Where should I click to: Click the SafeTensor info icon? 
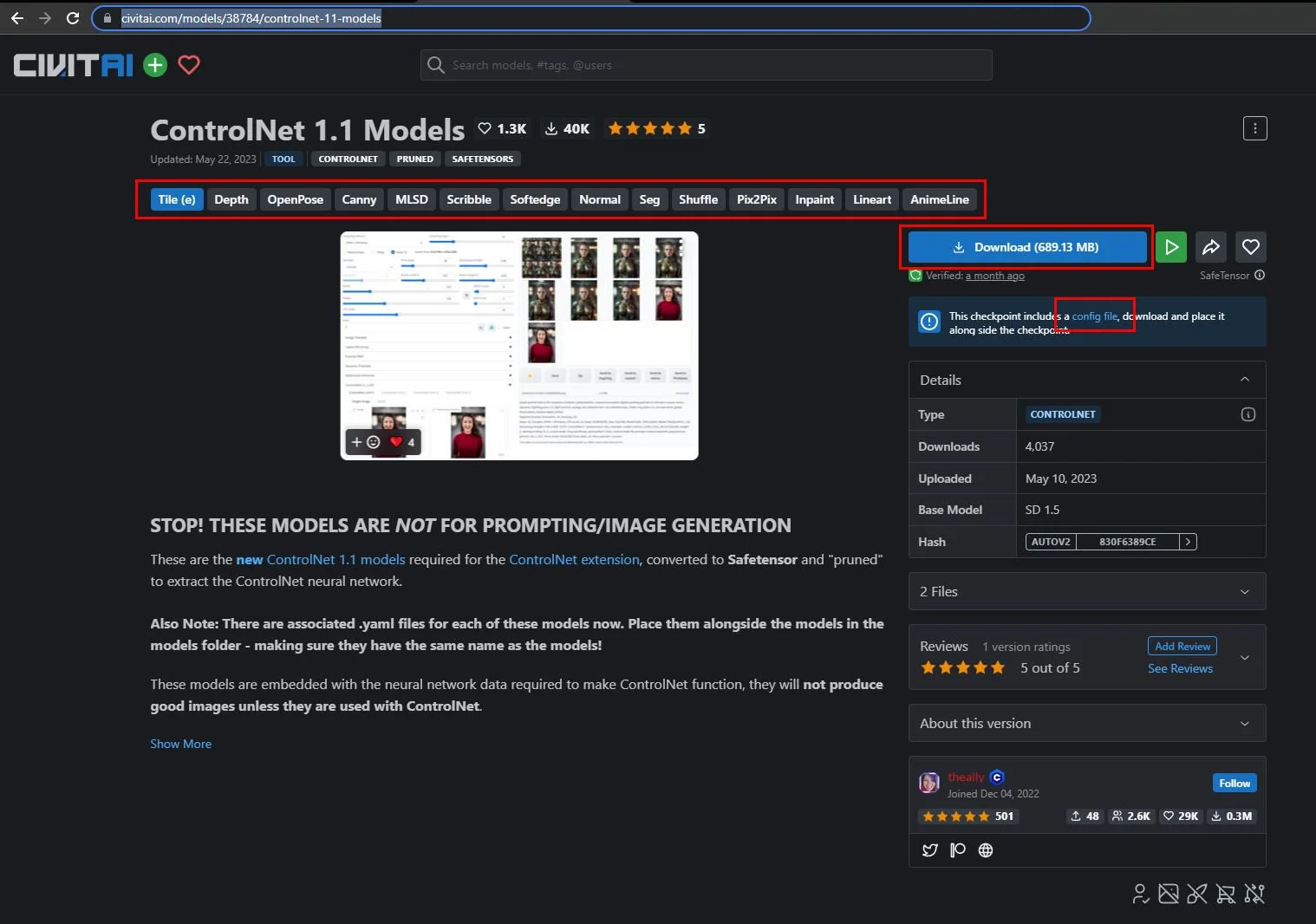coord(1260,276)
